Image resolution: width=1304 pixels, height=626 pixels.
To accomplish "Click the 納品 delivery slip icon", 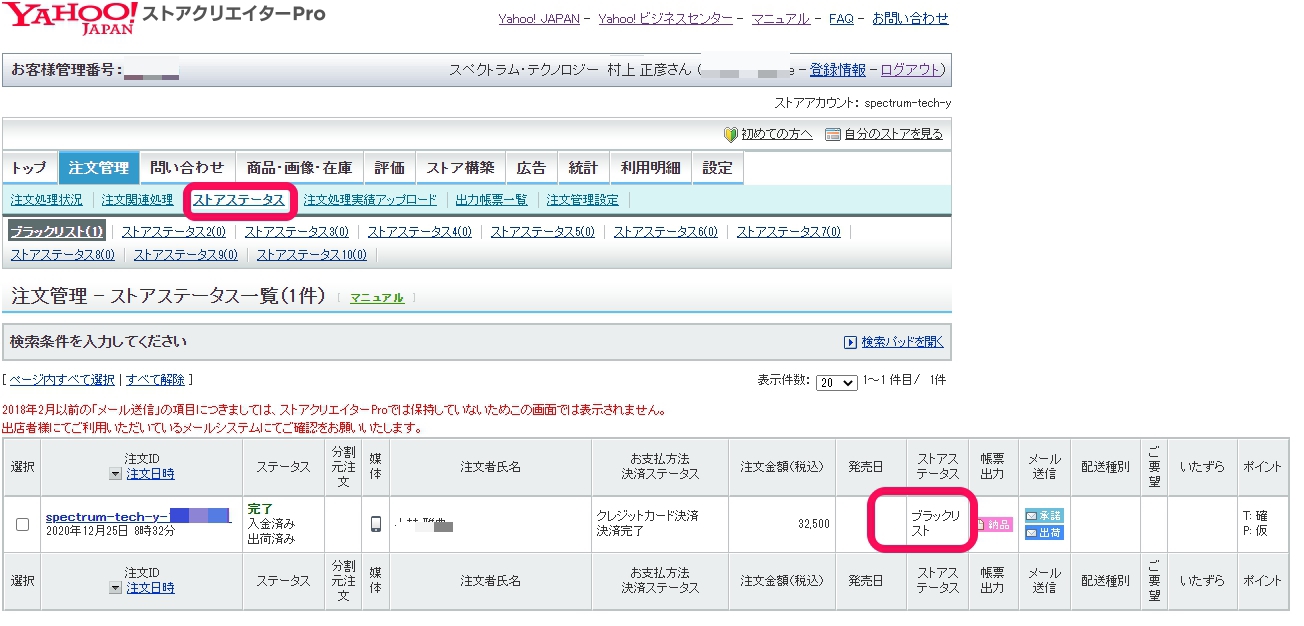I will tap(993, 524).
